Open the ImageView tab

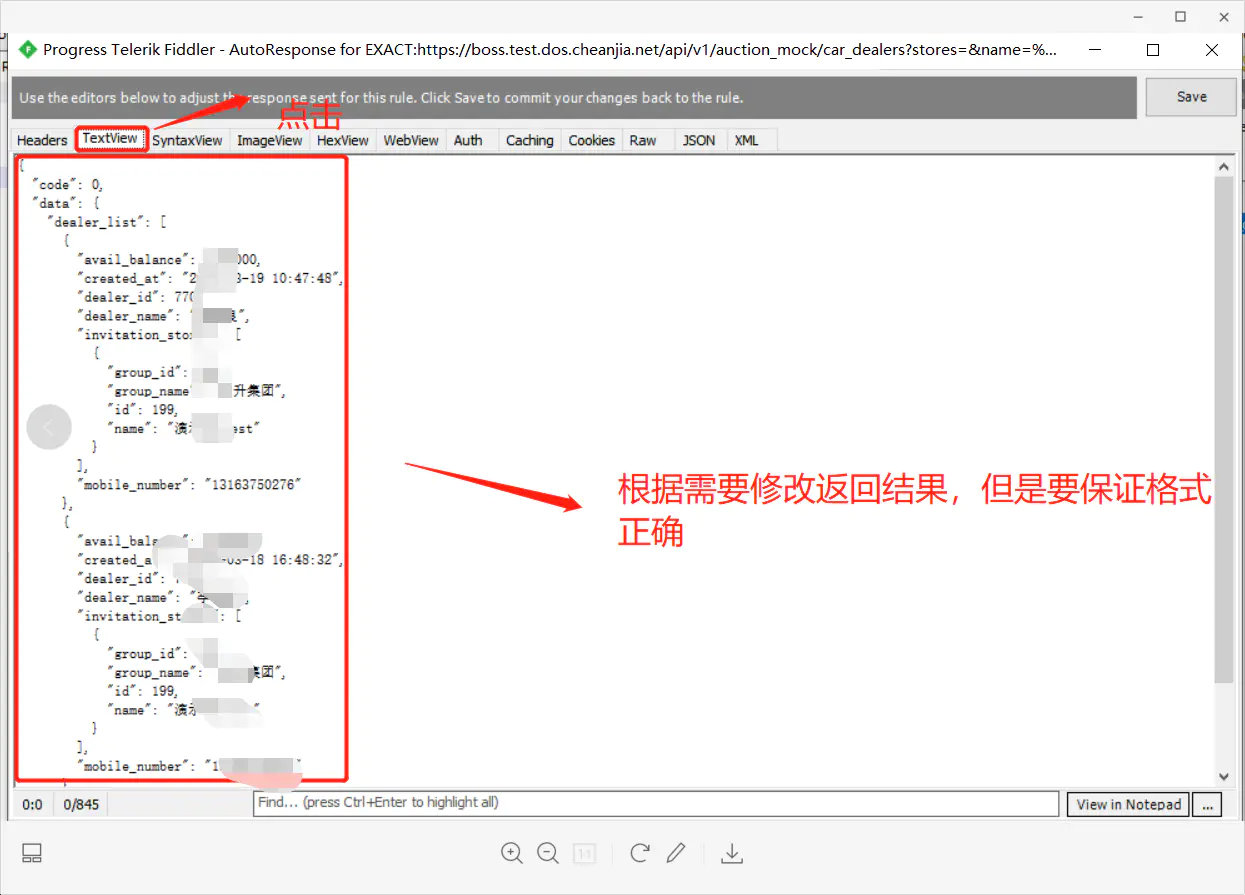point(269,140)
